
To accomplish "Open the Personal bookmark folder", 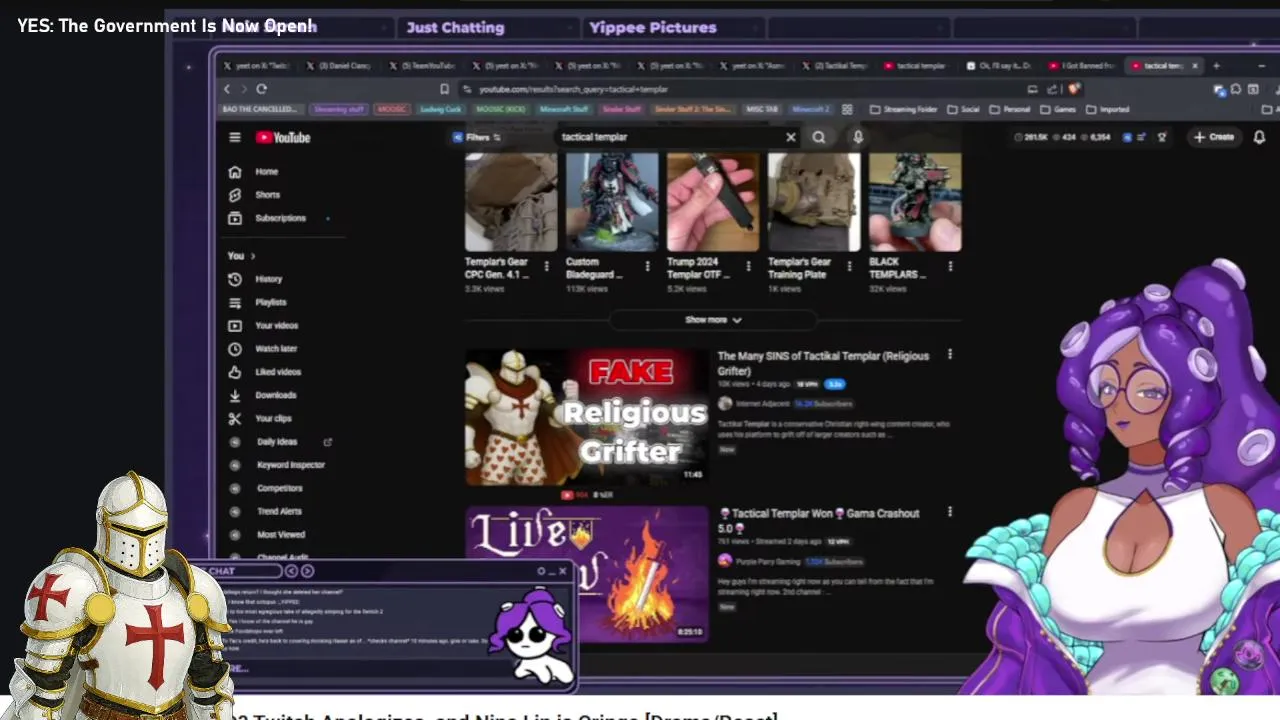I will [x=1010, y=109].
